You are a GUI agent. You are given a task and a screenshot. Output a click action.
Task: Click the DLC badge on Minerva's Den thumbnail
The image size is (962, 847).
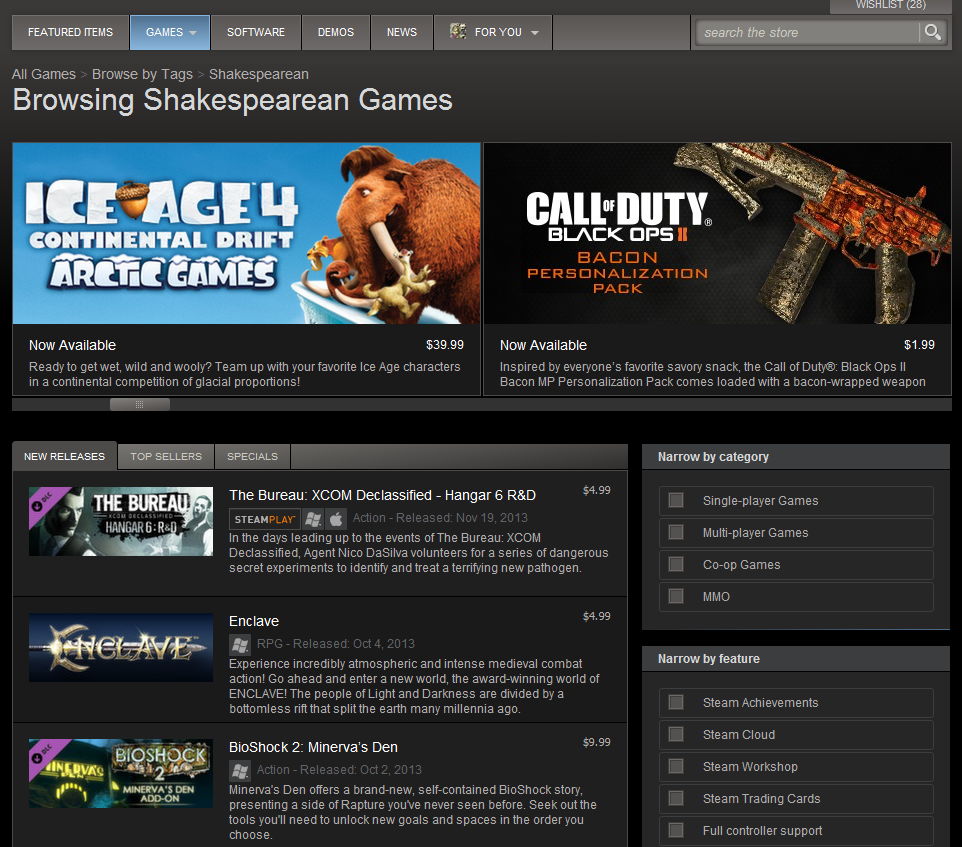pos(42,752)
